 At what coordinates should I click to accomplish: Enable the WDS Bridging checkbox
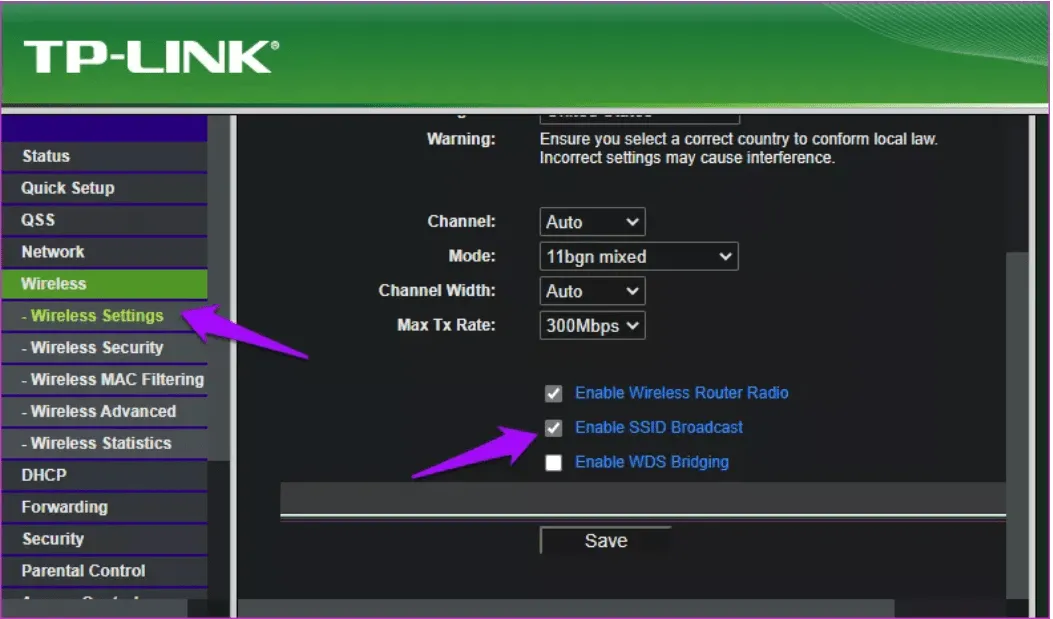(553, 463)
